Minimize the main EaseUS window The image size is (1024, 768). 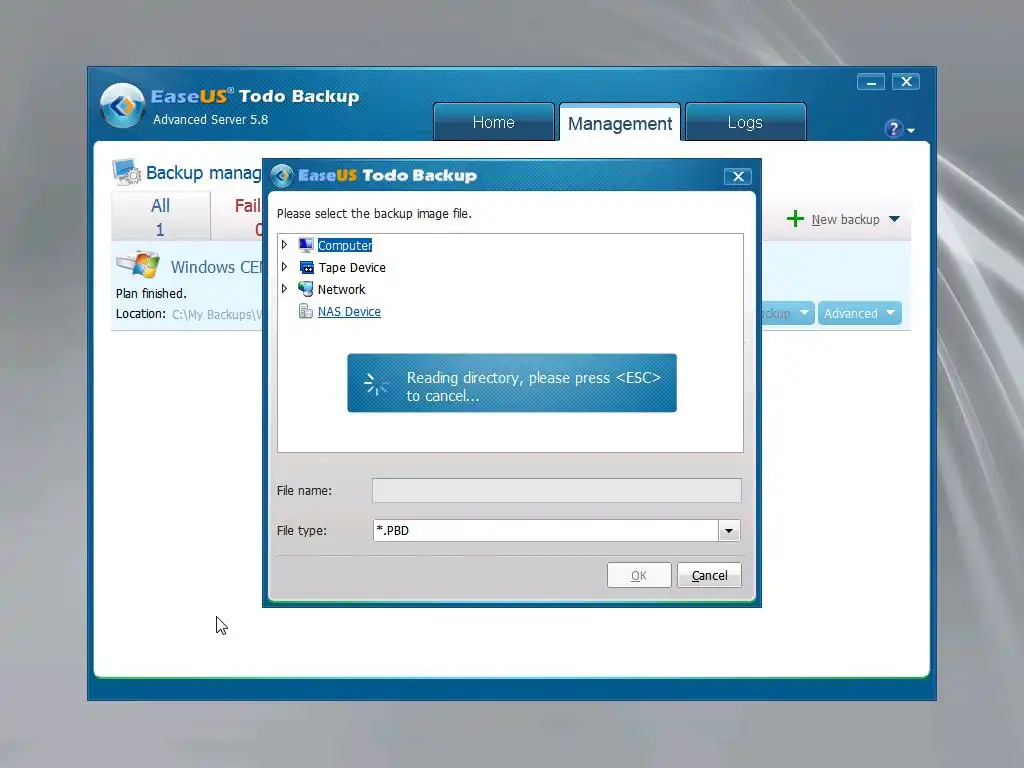[871, 82]
